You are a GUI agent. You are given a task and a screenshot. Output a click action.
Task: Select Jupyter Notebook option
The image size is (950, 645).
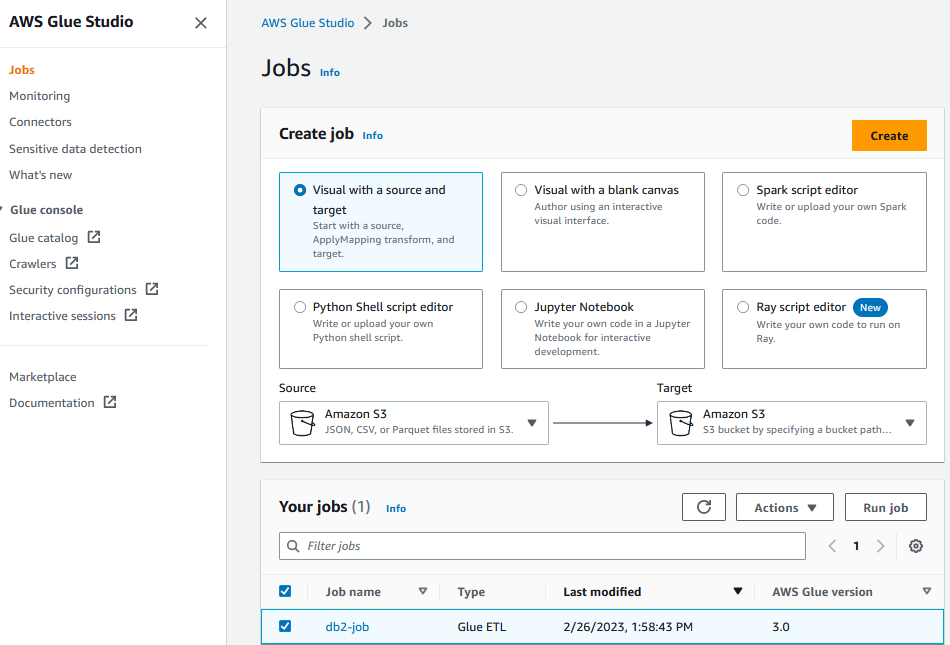pyautogui.click(x=521, y=307)
